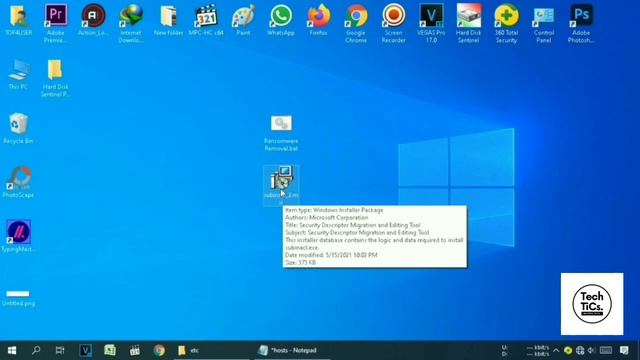This screenshot has width=640, height=360.
Task: Select the Recycle Bin icon
Action: 18,128
